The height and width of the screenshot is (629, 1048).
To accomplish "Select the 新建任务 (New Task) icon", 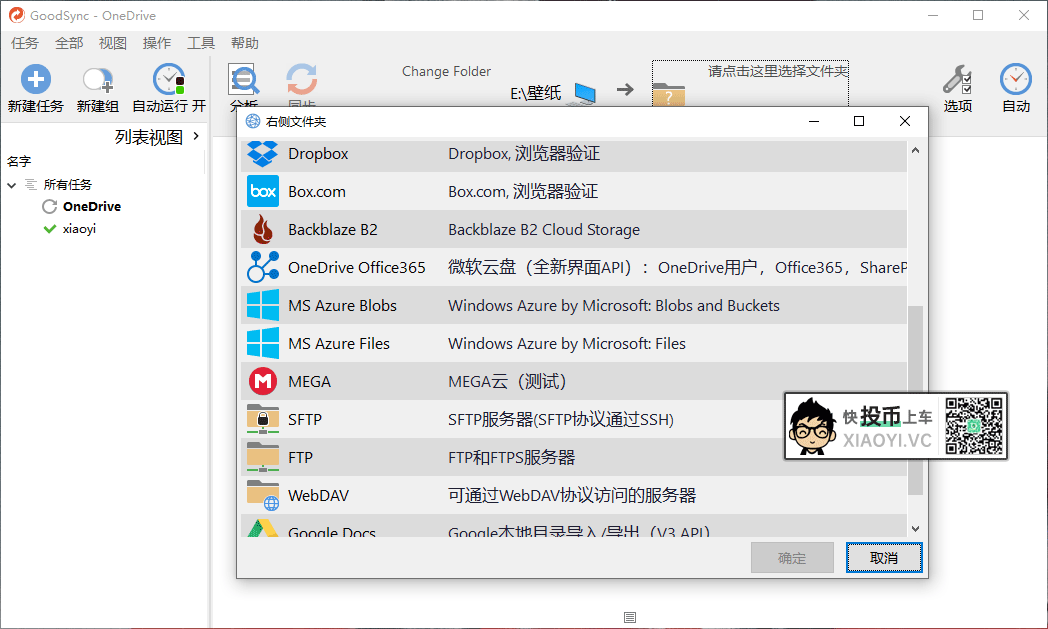I will 35,78.
